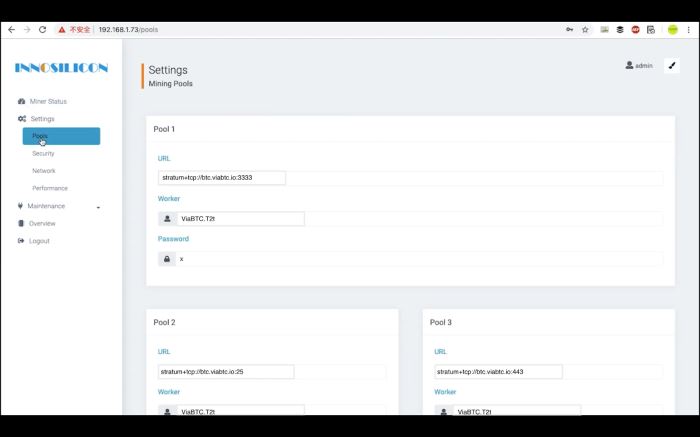Click the Maintenance sidebar label

pos(46,206)
